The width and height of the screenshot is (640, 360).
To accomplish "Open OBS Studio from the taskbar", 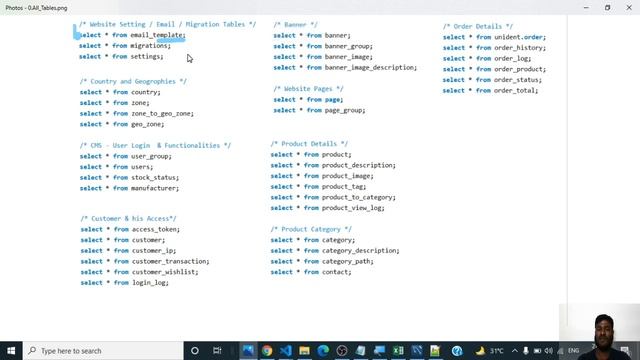I will (342, 351).
